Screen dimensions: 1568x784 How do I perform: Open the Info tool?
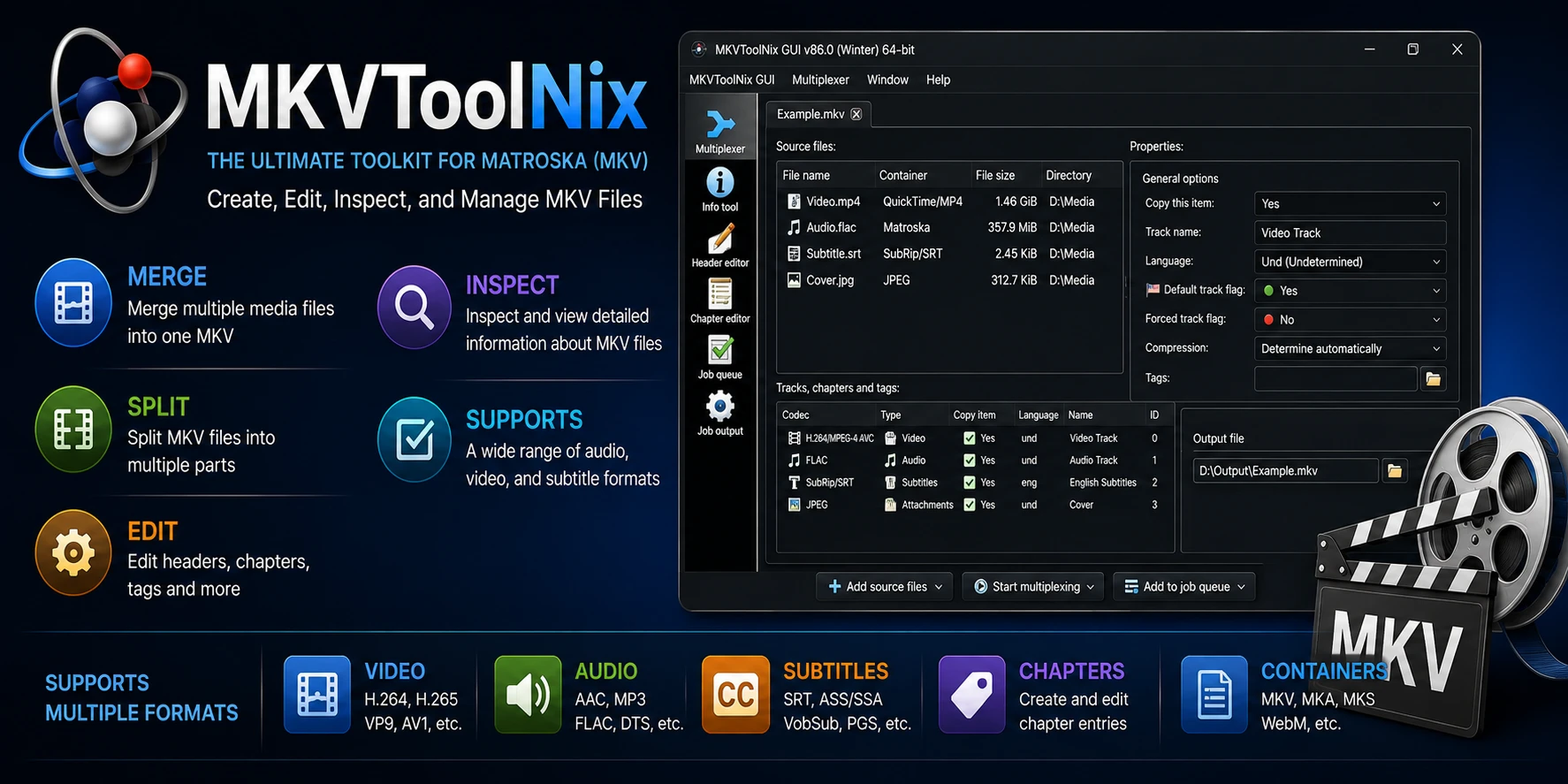point(720,189)
